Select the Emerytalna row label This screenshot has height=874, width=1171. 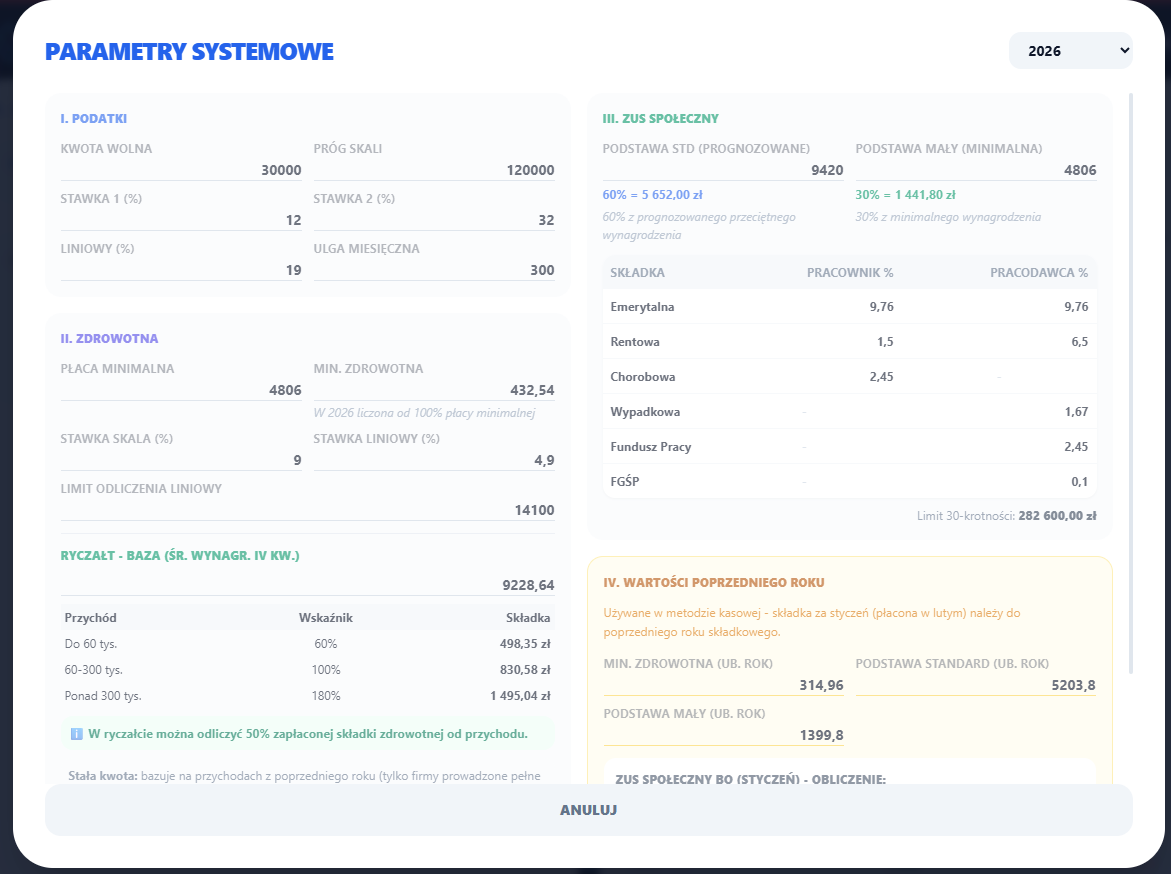642,306
